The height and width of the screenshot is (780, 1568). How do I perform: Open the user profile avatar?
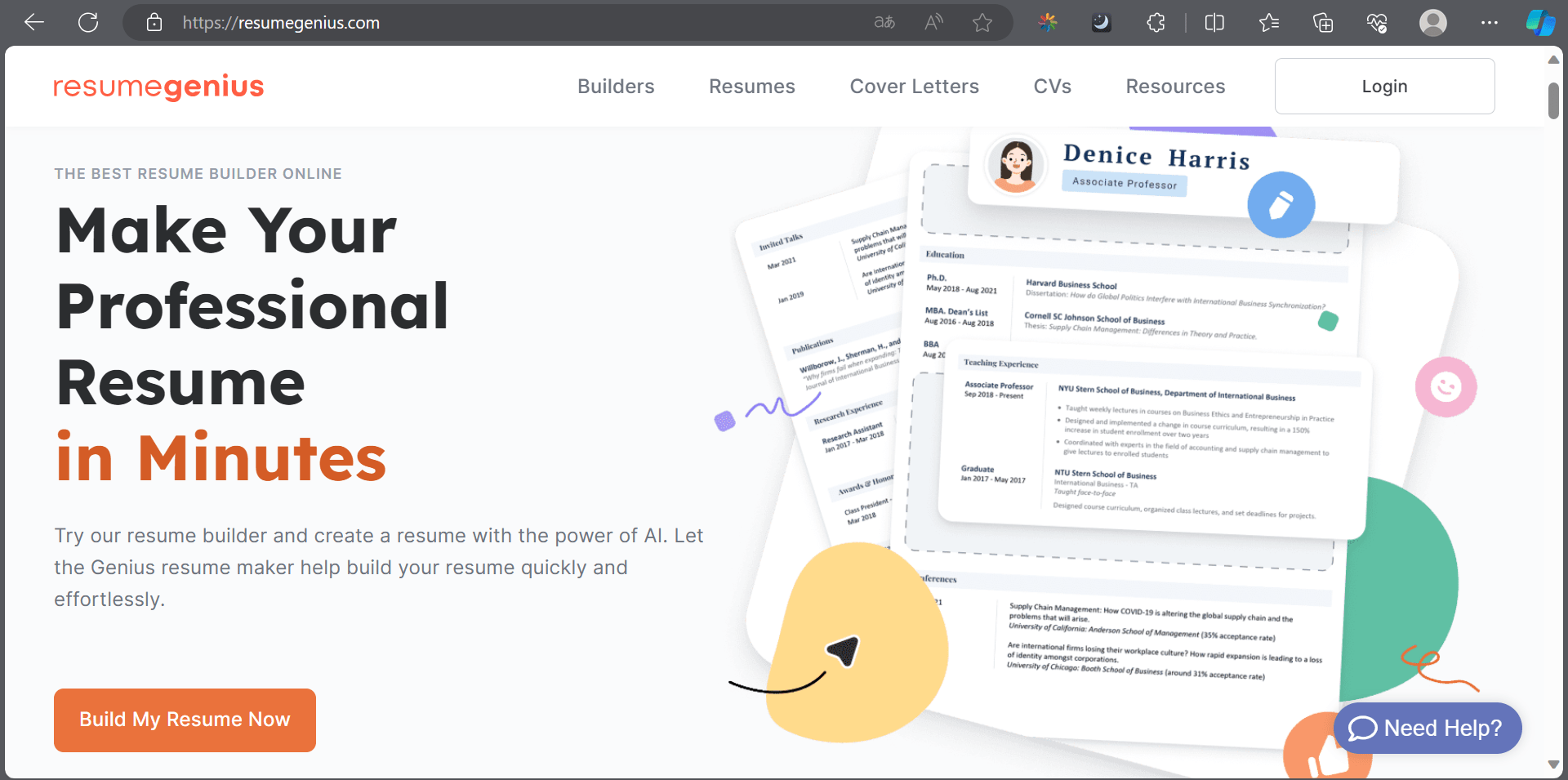click(x=1433, y=22)
